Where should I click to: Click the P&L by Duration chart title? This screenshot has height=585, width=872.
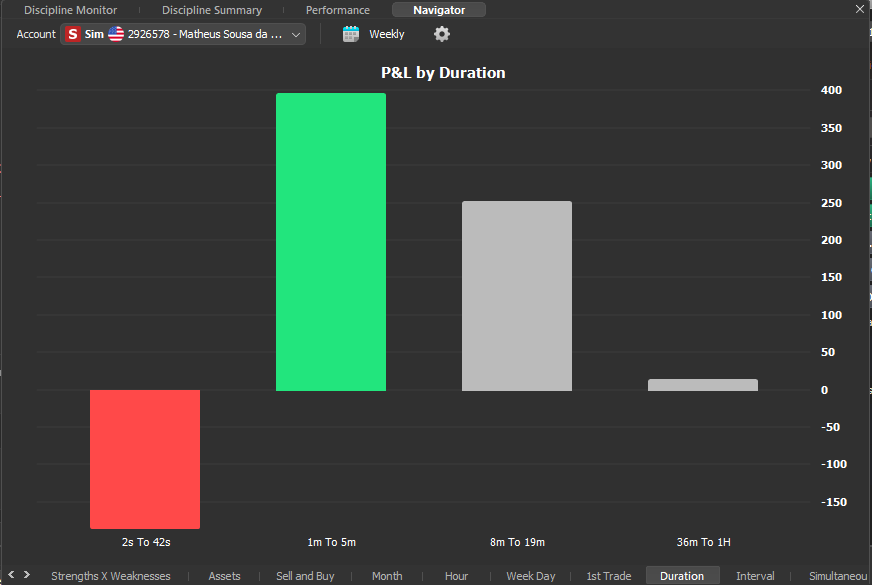point(443,73)
